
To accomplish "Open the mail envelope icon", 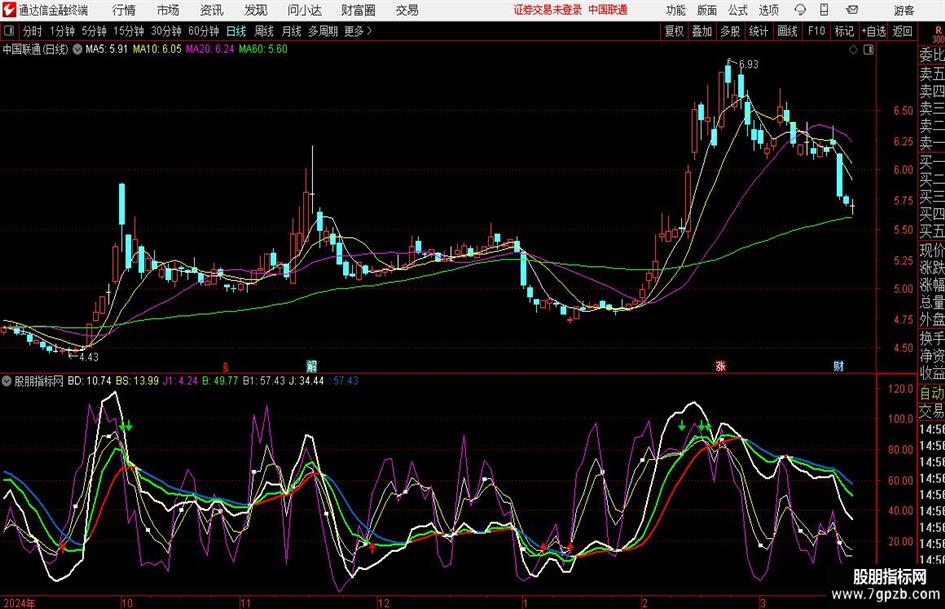I will tap(852, 10).
